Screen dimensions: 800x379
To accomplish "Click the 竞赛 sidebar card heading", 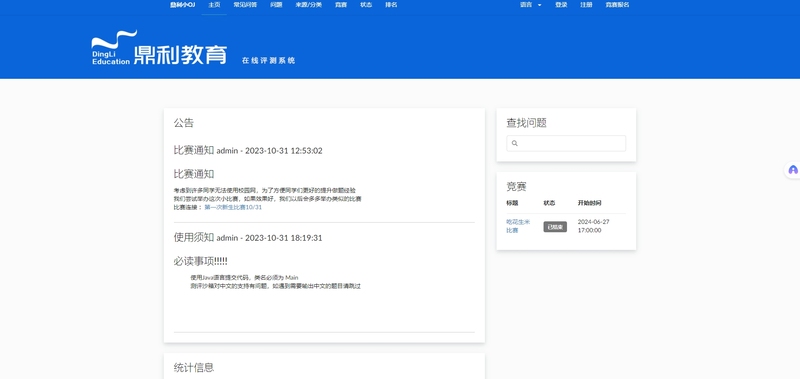I will (516, 186).
